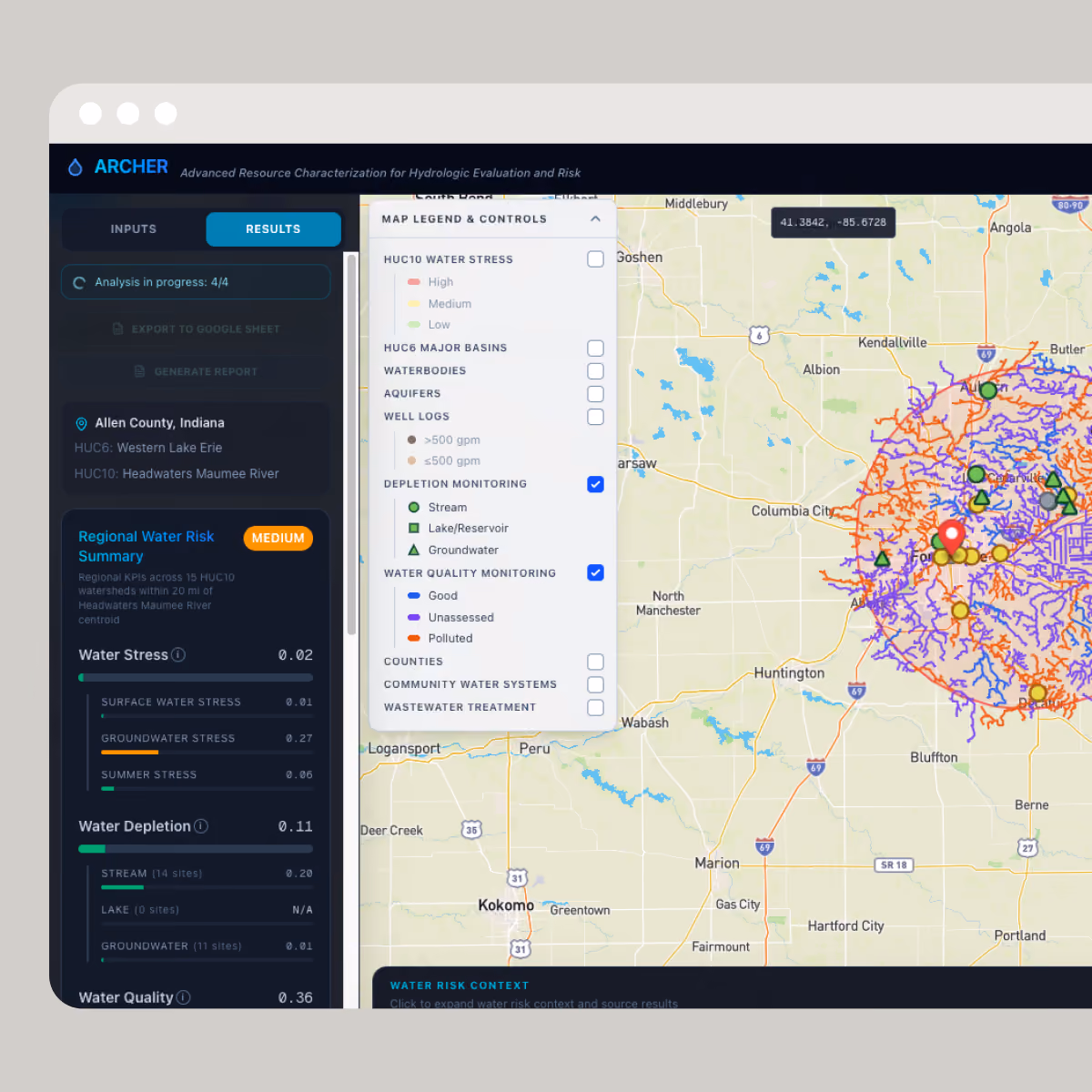Click the Good water quality swatch
This screenshot has width=1092, height=1092.
point(414,596)
